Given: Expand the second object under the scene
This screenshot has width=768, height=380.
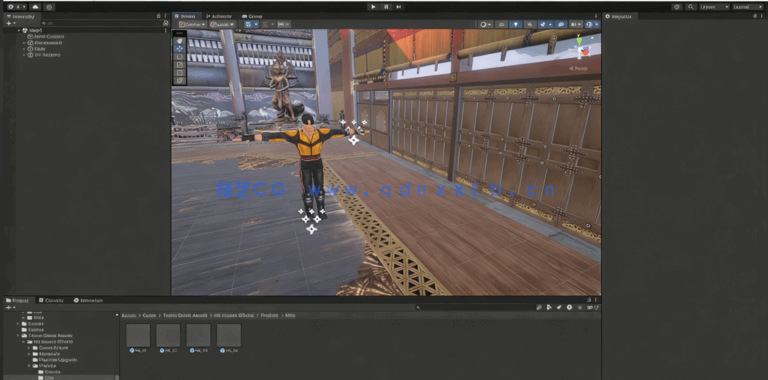Looking at the screenshot, I should point(24,43).
